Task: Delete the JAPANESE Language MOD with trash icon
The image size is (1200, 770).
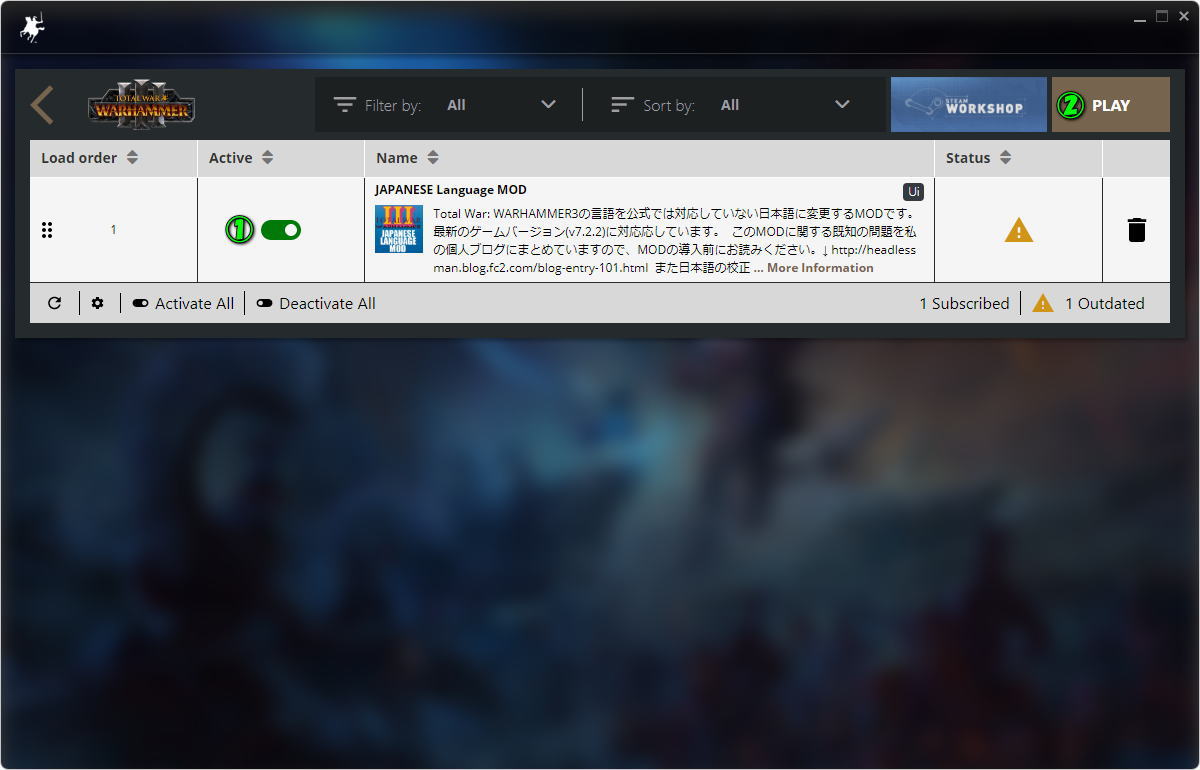Action: pyautogui.click(x=1137, y=230)
